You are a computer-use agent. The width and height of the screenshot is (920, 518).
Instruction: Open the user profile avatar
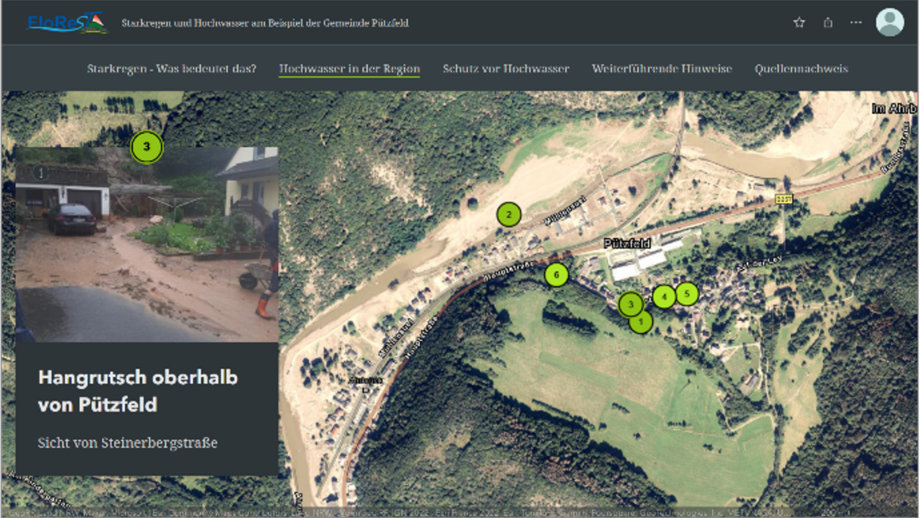click(889, 22)
